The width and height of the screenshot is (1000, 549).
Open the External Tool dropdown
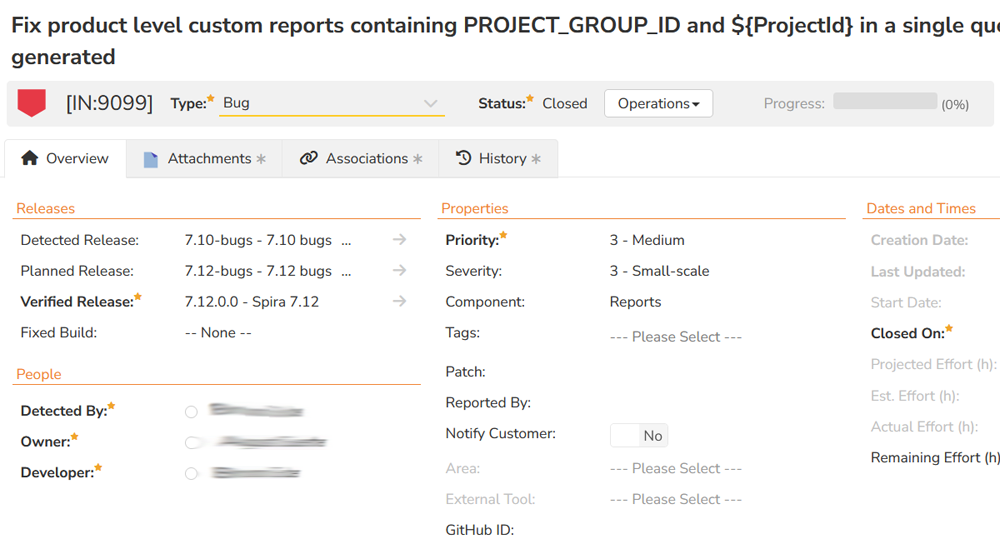pos(675,499)
